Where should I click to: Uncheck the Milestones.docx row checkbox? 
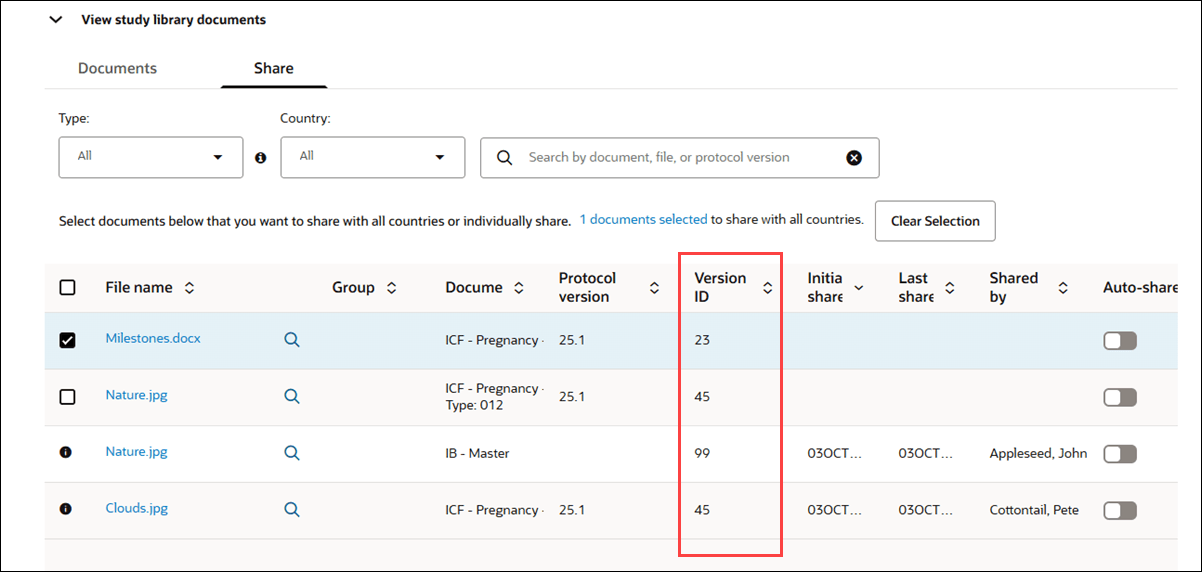[67, 340]
